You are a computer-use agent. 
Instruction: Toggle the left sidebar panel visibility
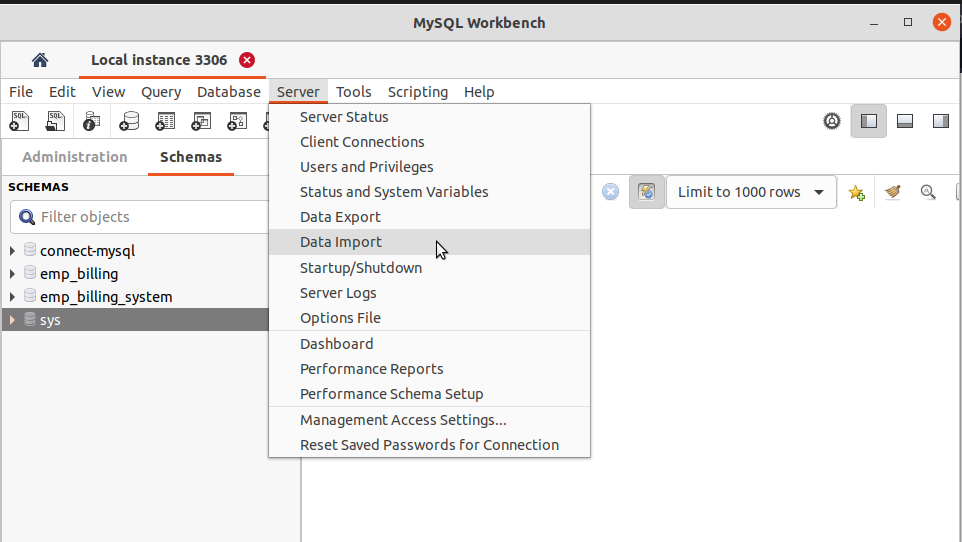[869, 122]
